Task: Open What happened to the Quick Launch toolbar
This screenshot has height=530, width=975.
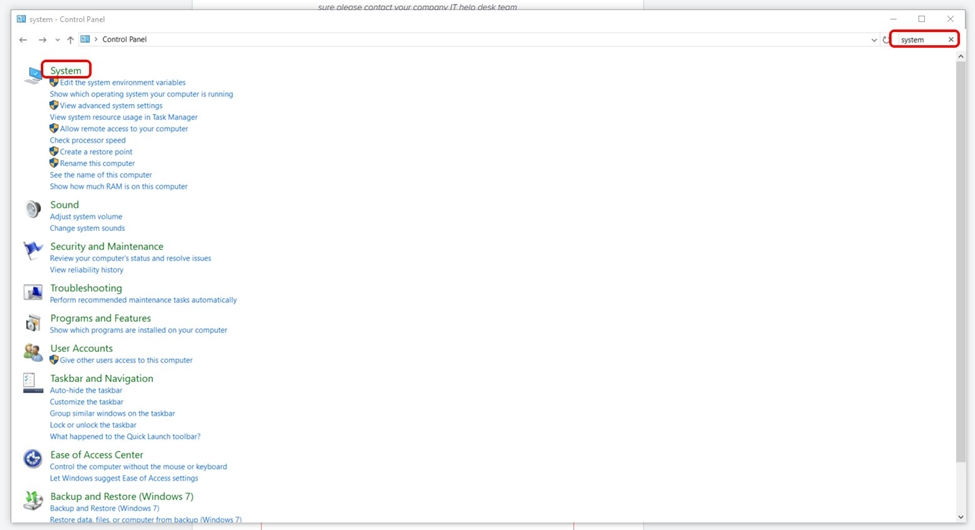Action: tap(125, 437)
